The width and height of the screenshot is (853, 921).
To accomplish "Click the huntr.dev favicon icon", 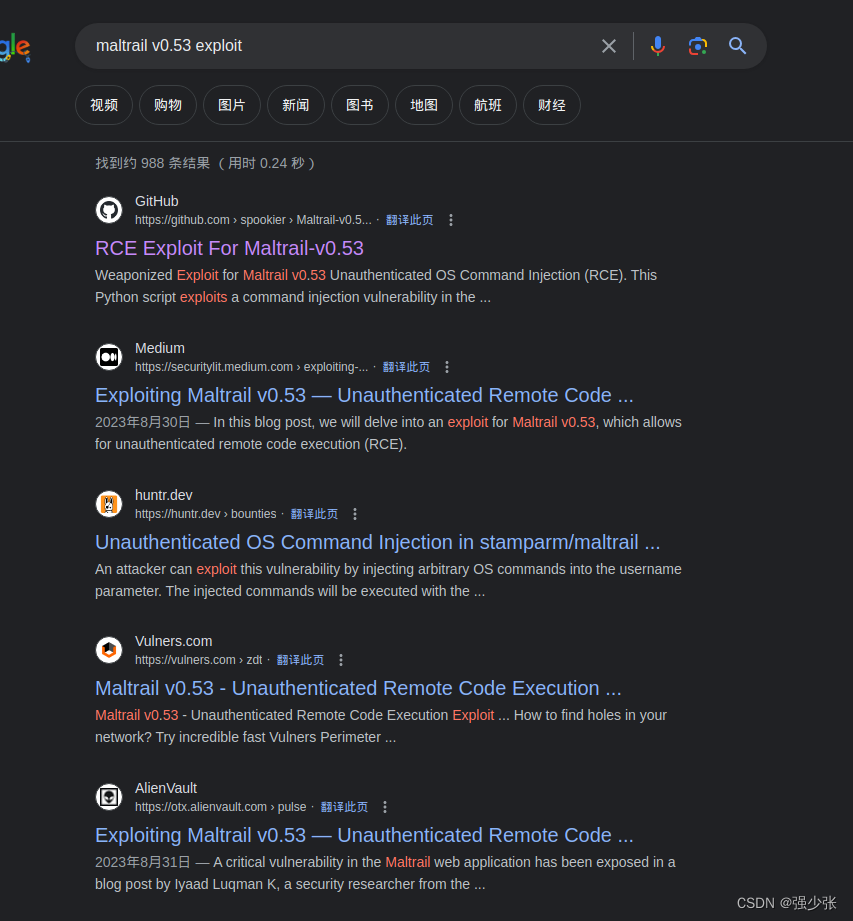I will pos(109,504).
